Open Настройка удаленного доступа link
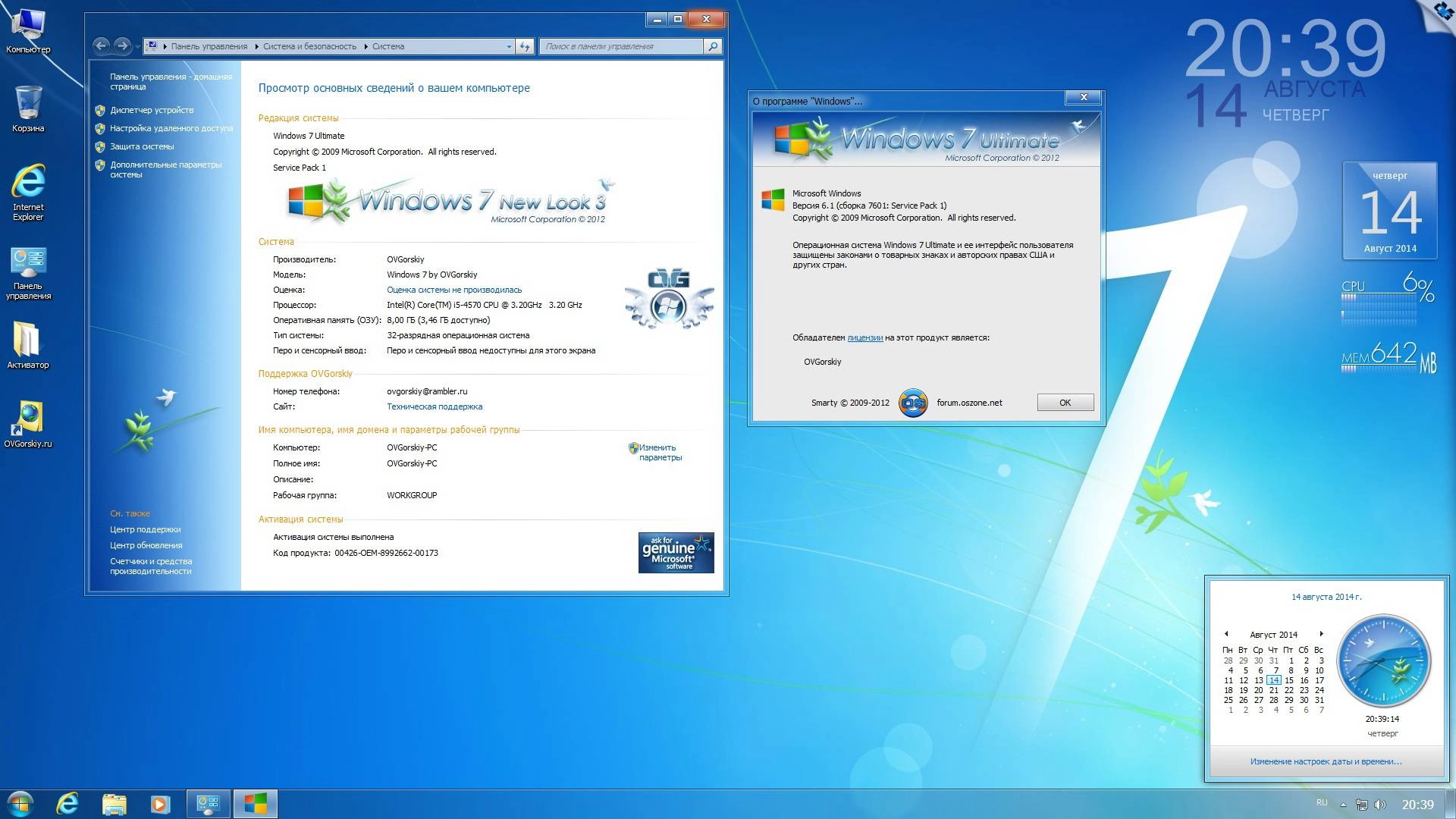Image resolution: width=1456 pixels, height=819 pixels. [x=171, y=128]
